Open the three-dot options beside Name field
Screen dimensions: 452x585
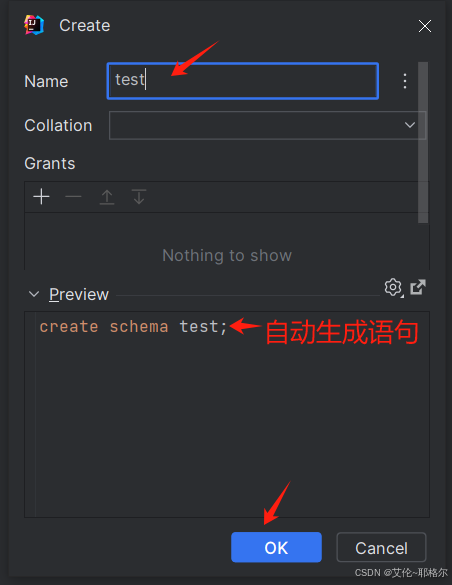click(405, 81)
